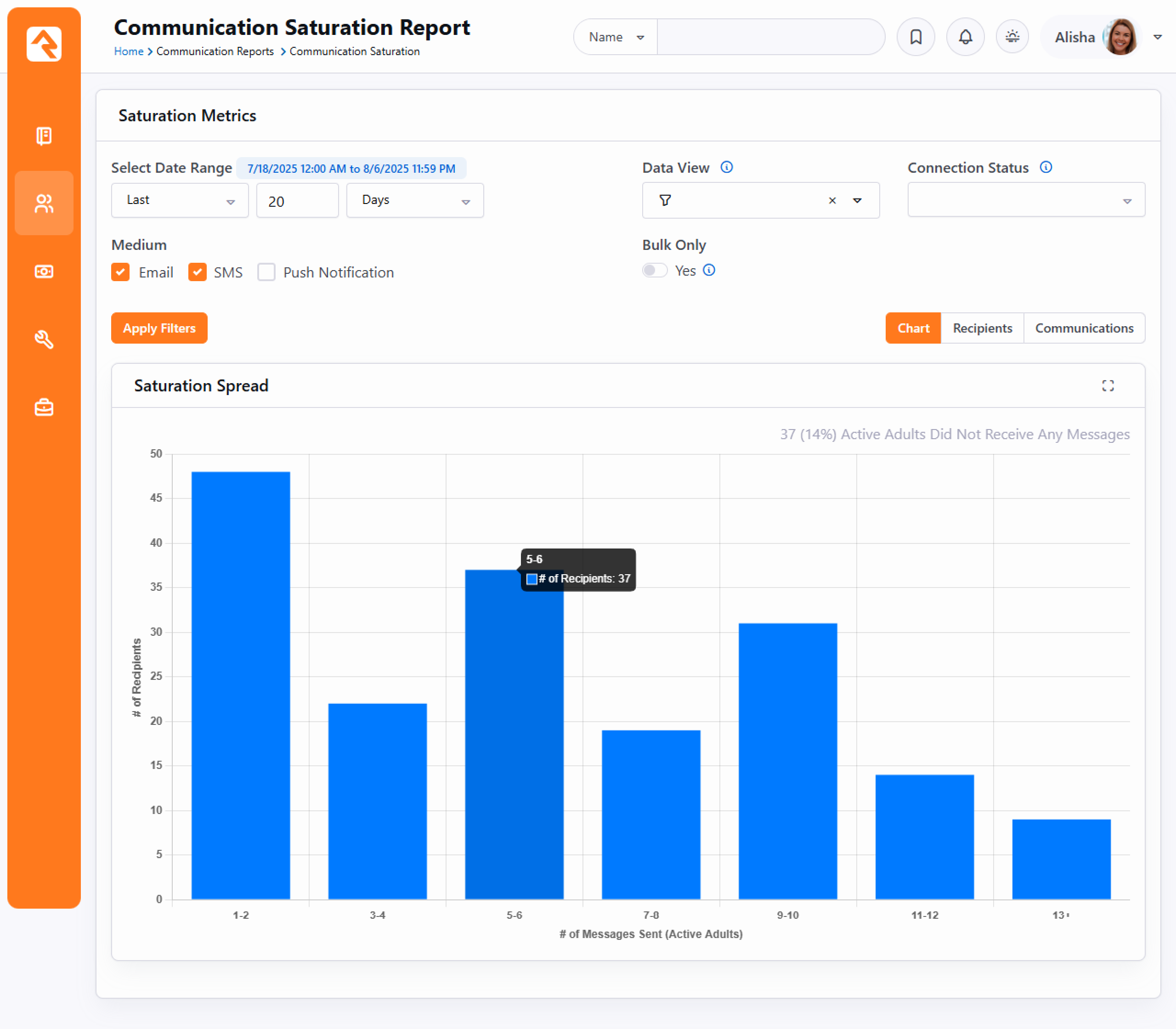The image size is (1176, 1029).
Task: Click the wrench tools sidebar icon
Action: 44,339
